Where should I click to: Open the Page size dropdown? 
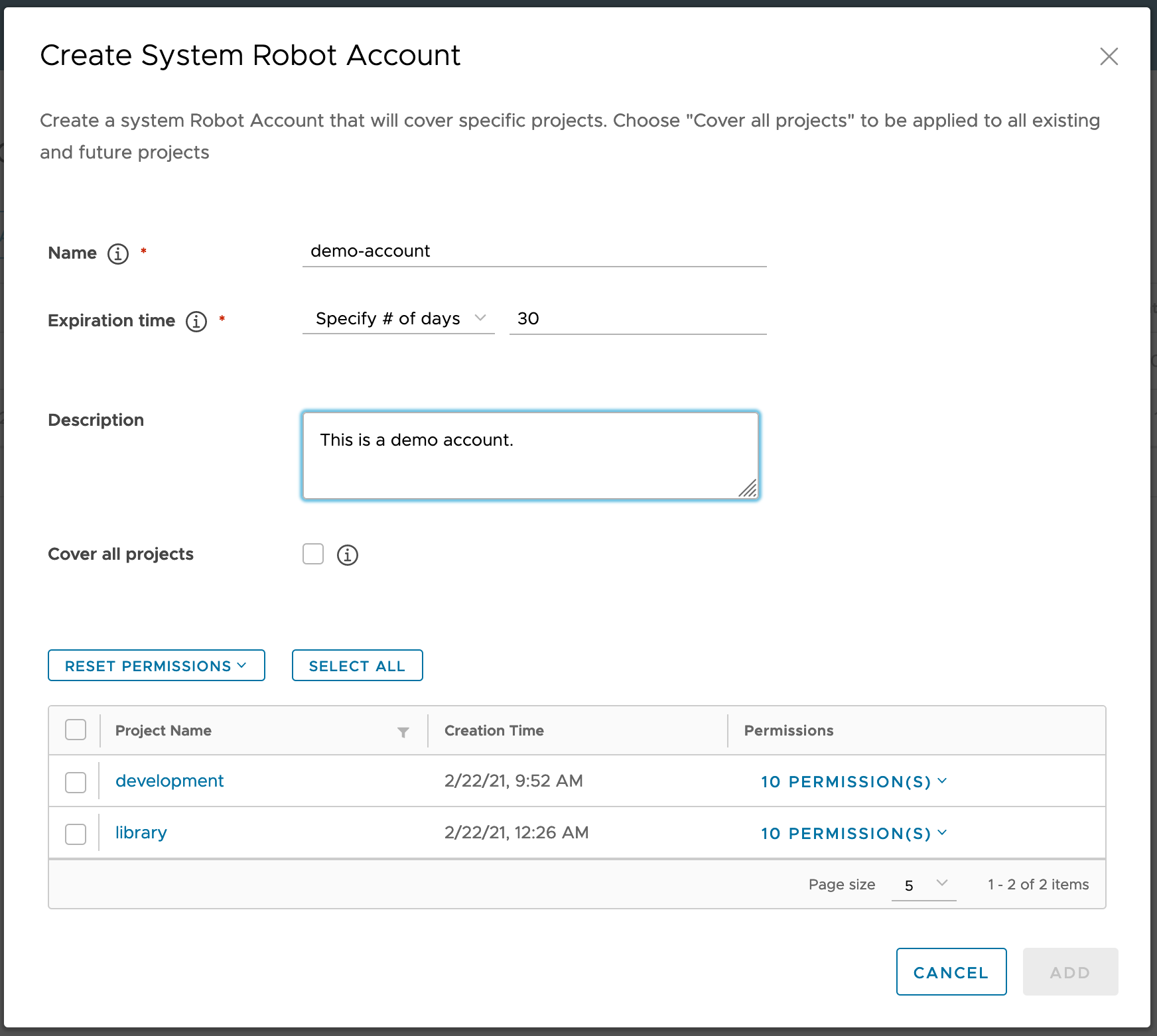click(x=924, y=885)
